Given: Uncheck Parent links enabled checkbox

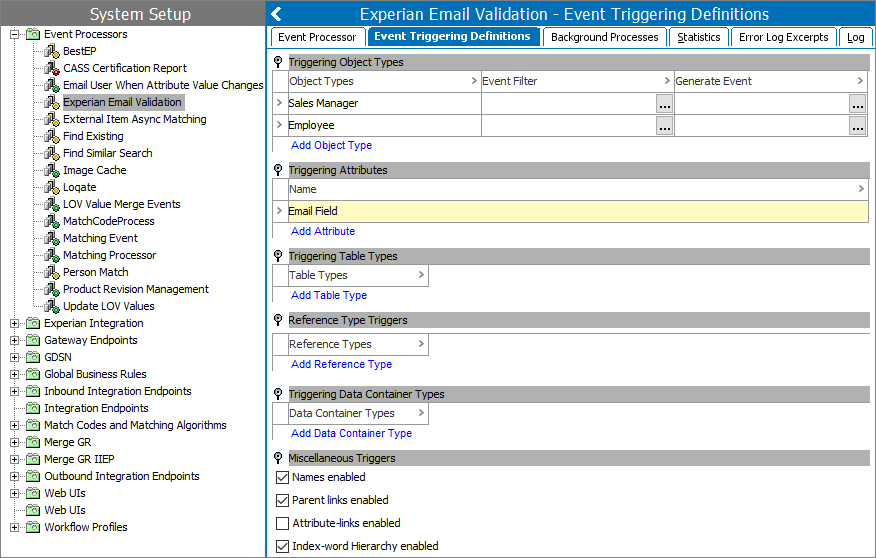Looking at the screenshot, I should (x=283, y=500).
